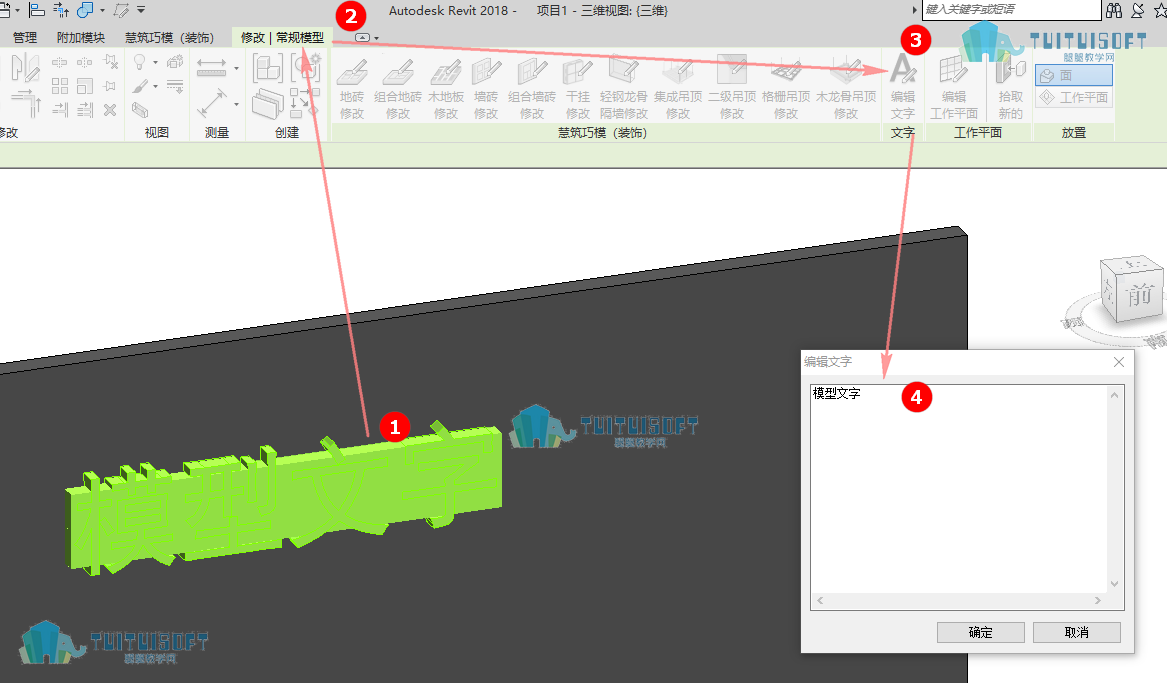Select the 修改 | 常规模型 tab
This screenshot has width=1167, height=683.
click(282, 37)
